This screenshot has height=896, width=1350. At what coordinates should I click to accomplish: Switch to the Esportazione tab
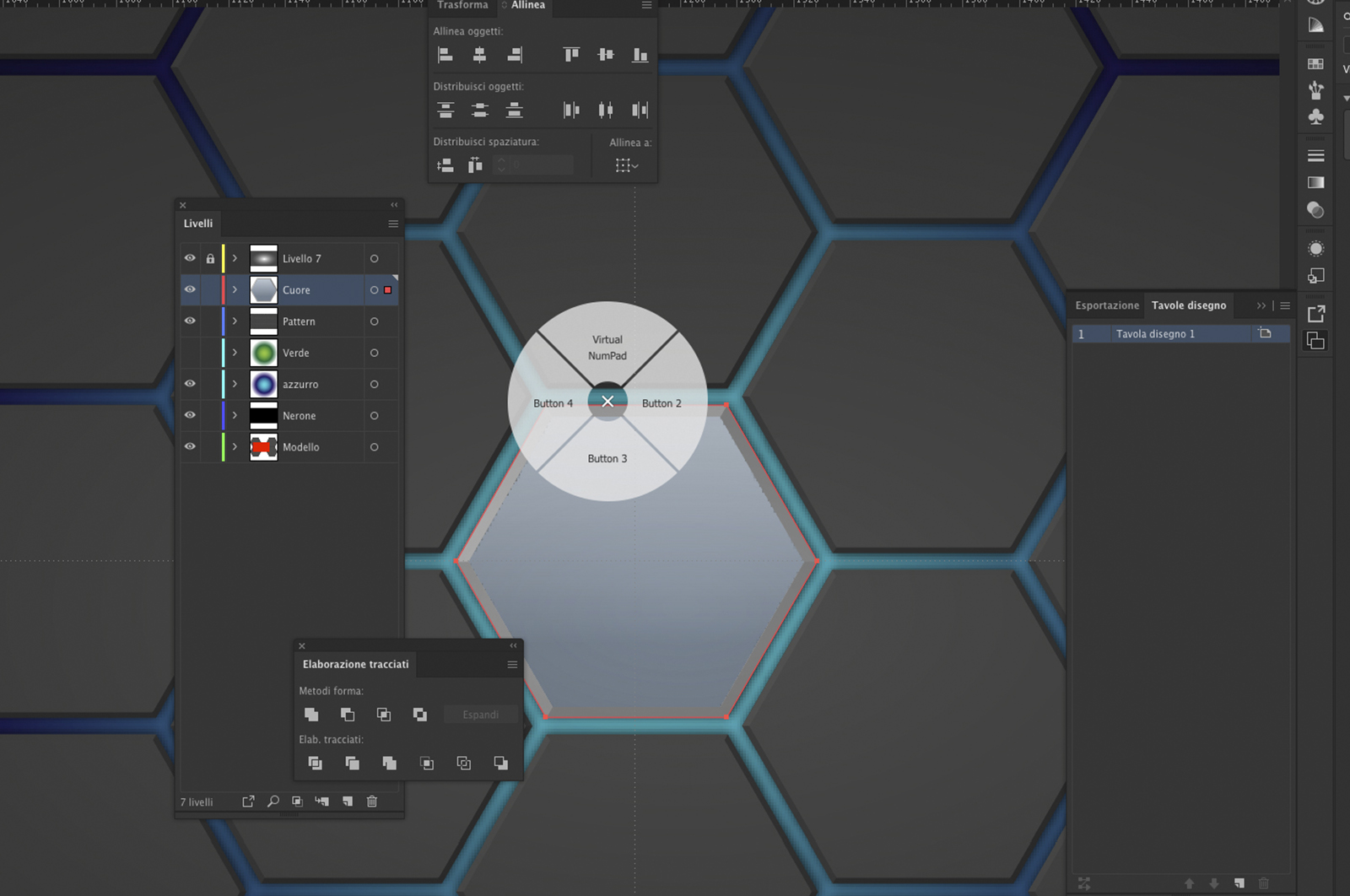[x=1106, y=305]
